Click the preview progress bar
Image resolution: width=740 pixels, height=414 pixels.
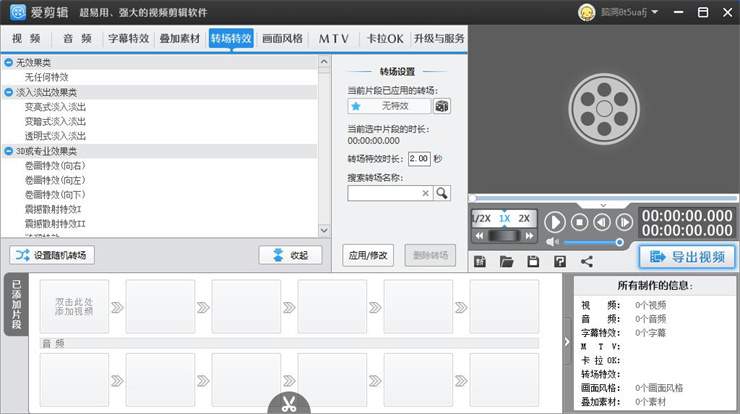[603, 198]
